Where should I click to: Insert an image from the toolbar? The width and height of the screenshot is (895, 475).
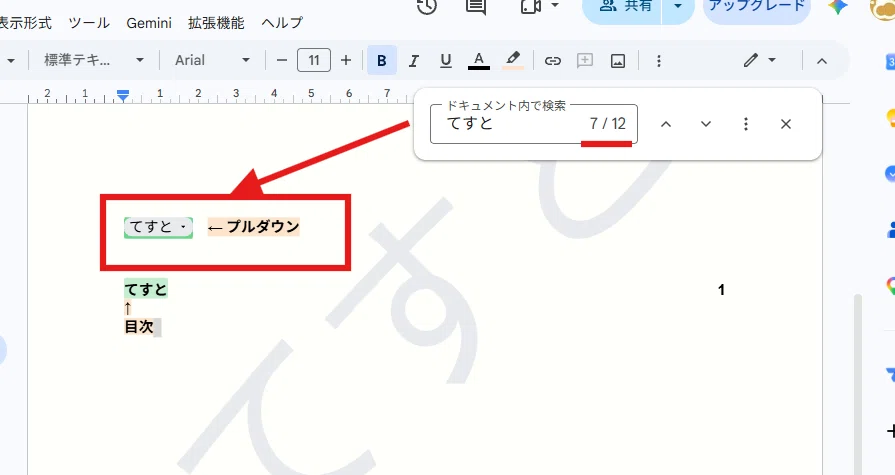[x=618, y=61]
